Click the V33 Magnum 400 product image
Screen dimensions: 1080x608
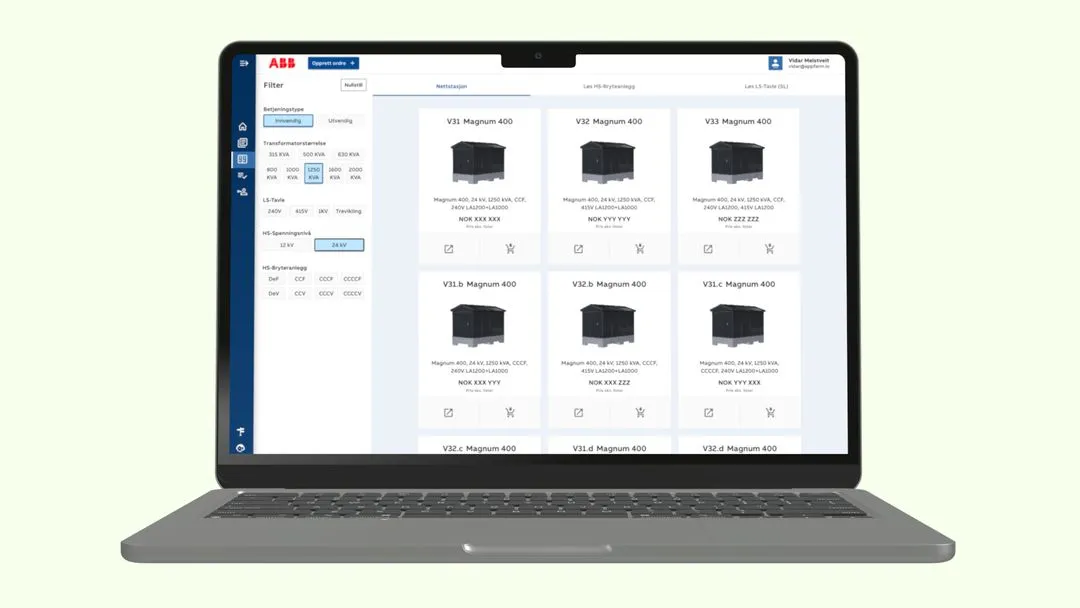(x=738, y=162)
